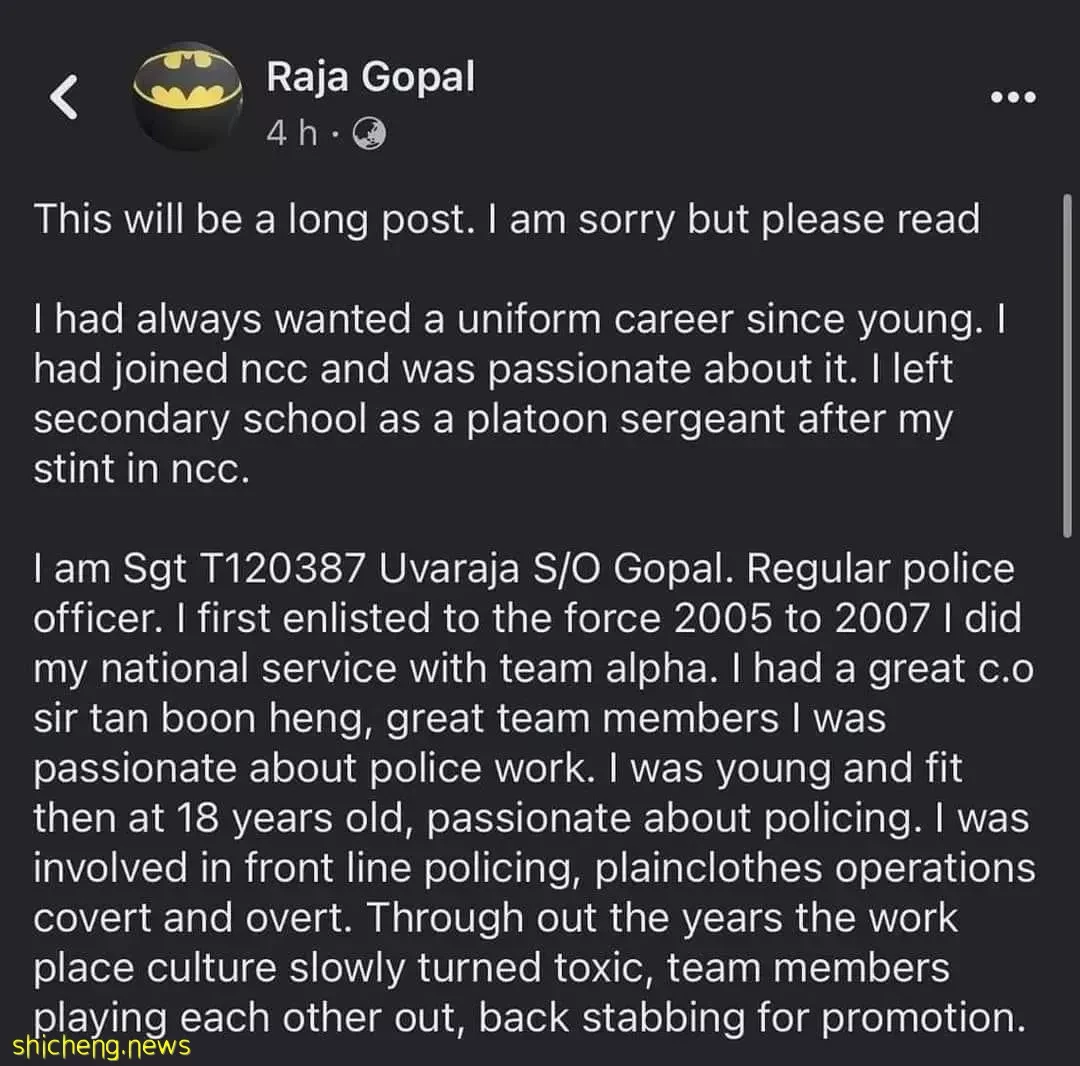The image size is (1080, 1066).
Task: Click the "This will be a long post" line
Action: (506, 220)
